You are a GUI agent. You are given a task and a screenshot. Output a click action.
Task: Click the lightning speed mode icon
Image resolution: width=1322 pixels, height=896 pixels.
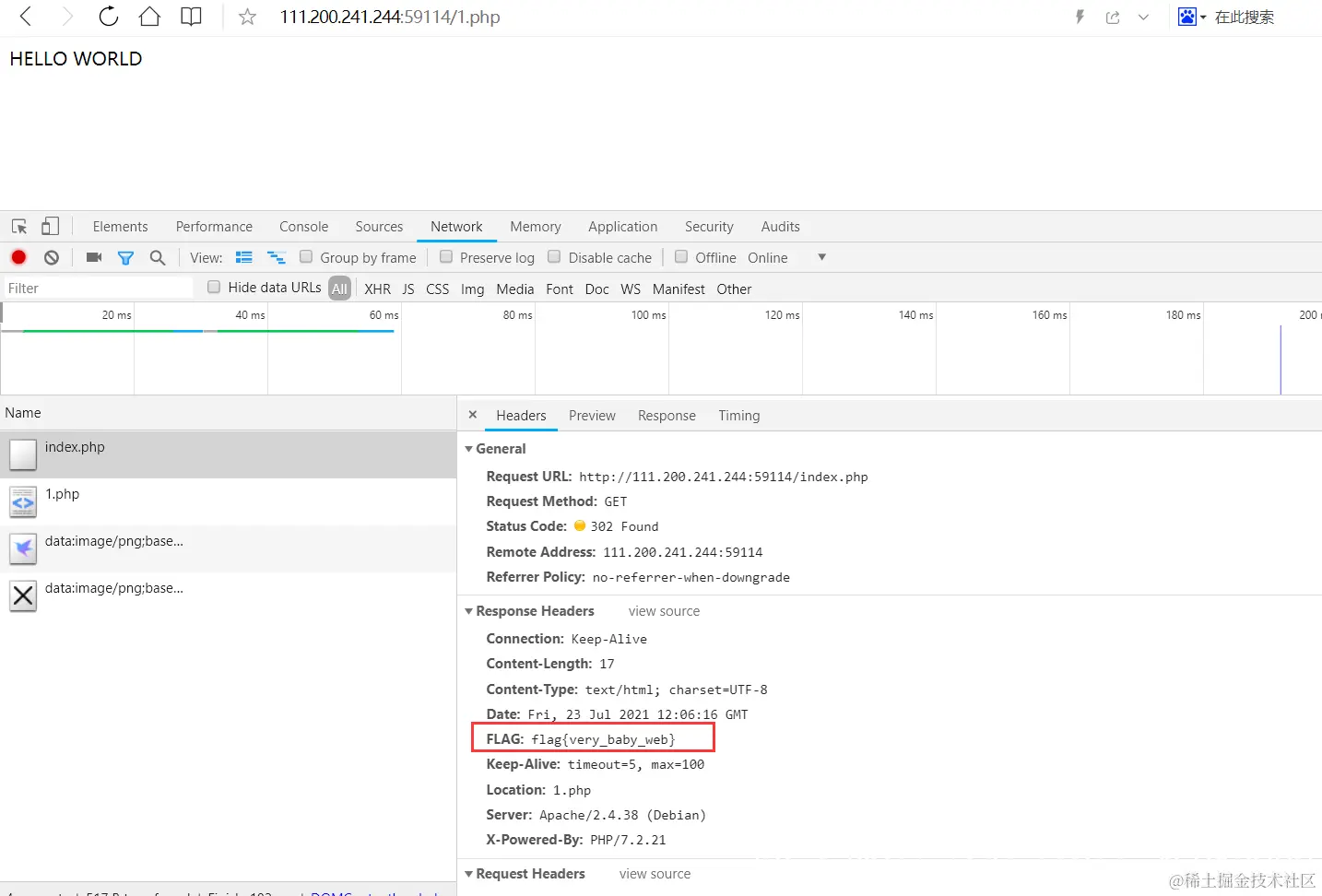tap(1080, 17)
